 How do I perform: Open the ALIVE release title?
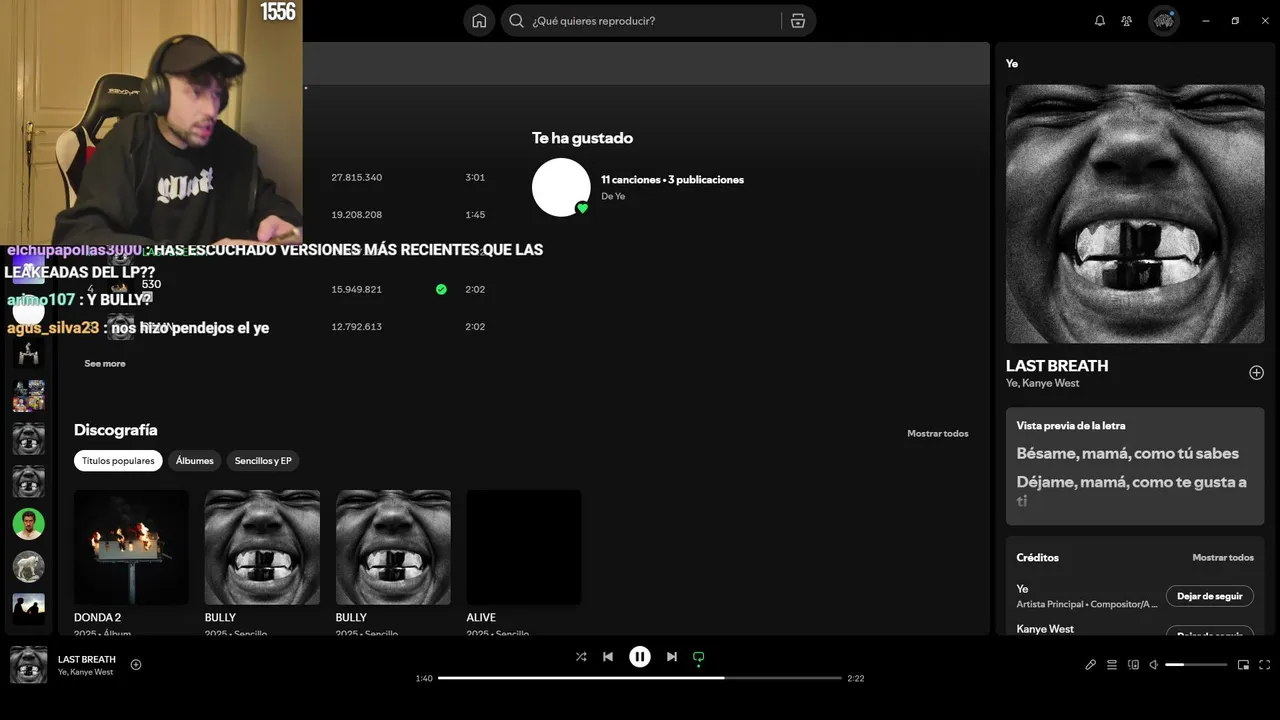[481, 618]
